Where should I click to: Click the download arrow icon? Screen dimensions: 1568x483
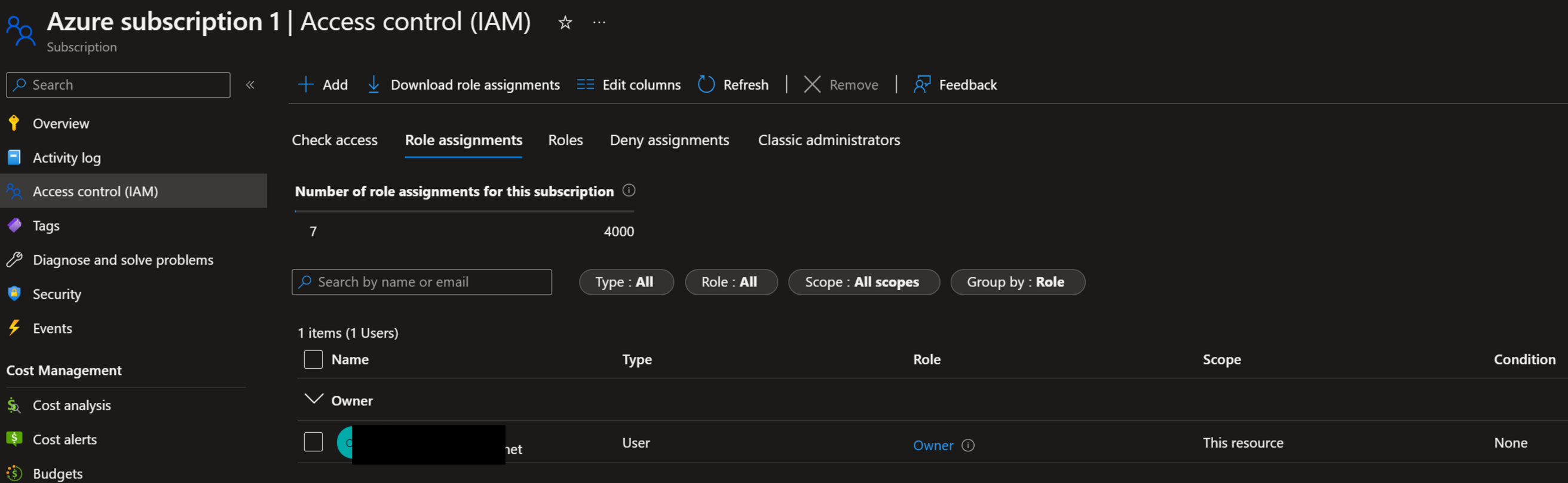point(373,84)
